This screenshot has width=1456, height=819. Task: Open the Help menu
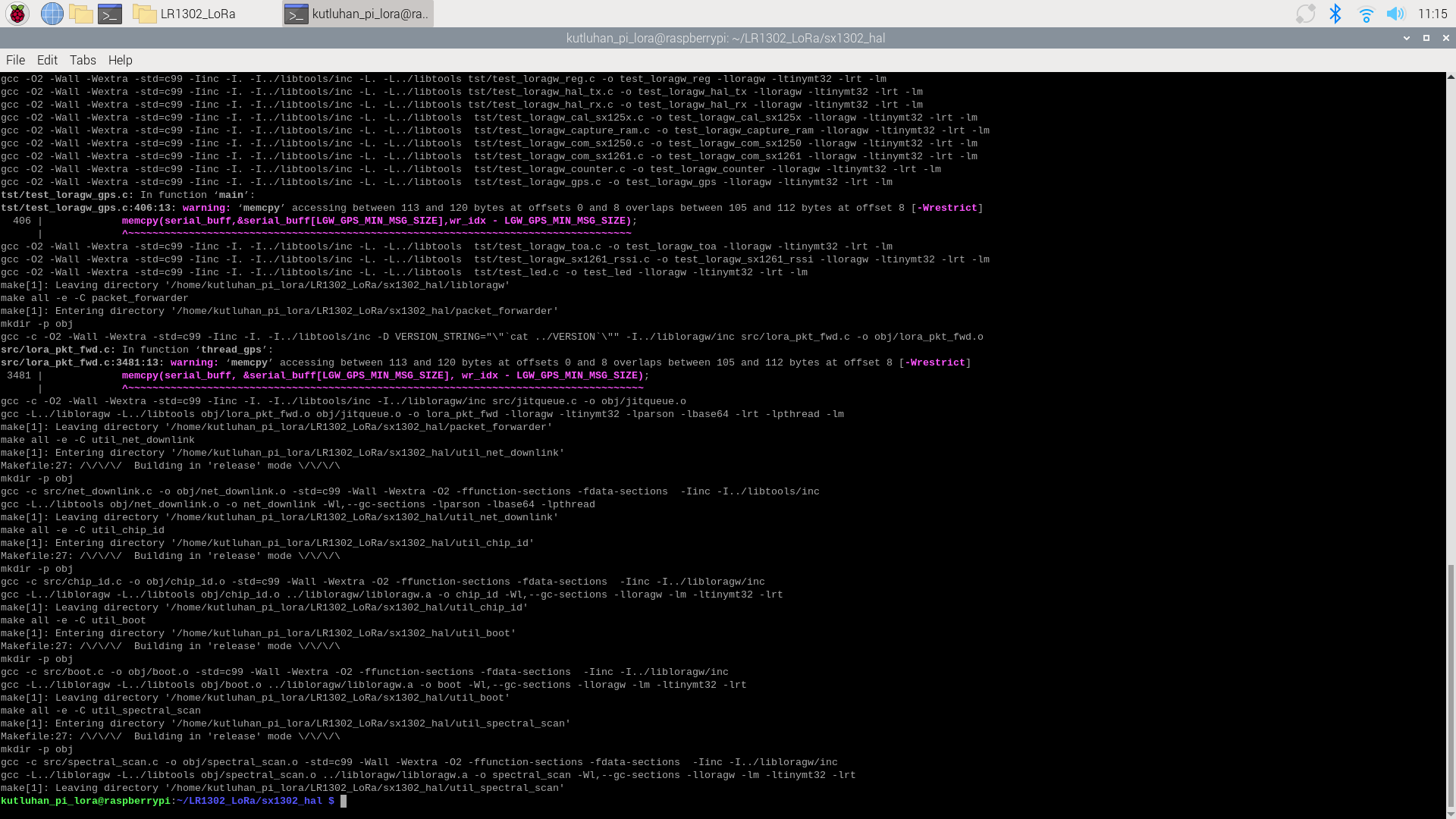tap(120, 60)
